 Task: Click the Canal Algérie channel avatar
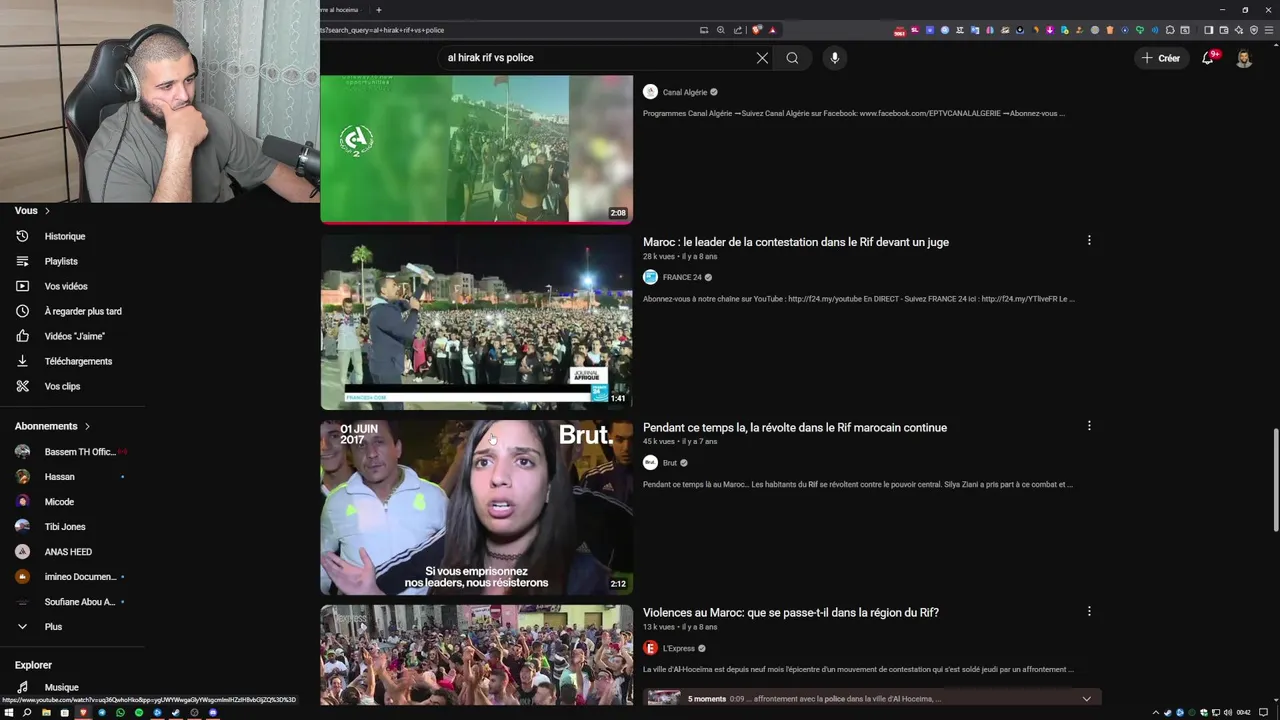click(x=650, y=92)
